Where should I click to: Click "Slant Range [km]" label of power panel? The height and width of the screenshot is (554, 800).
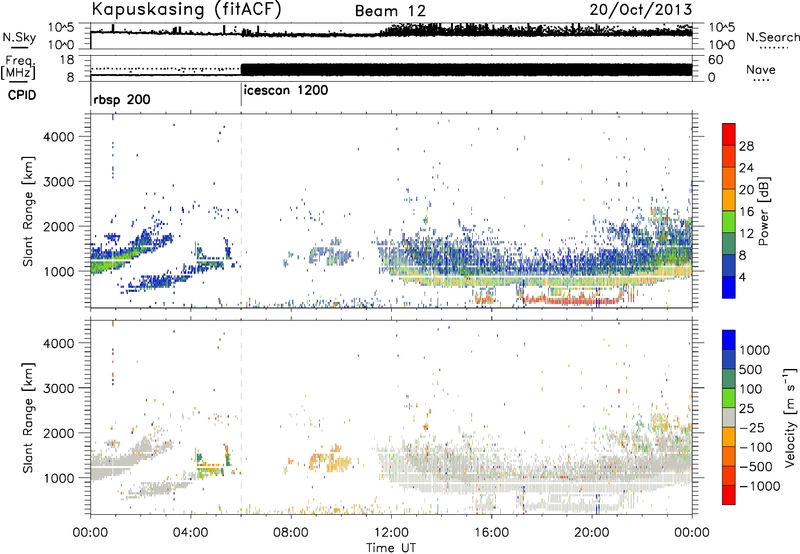(28, 211)
